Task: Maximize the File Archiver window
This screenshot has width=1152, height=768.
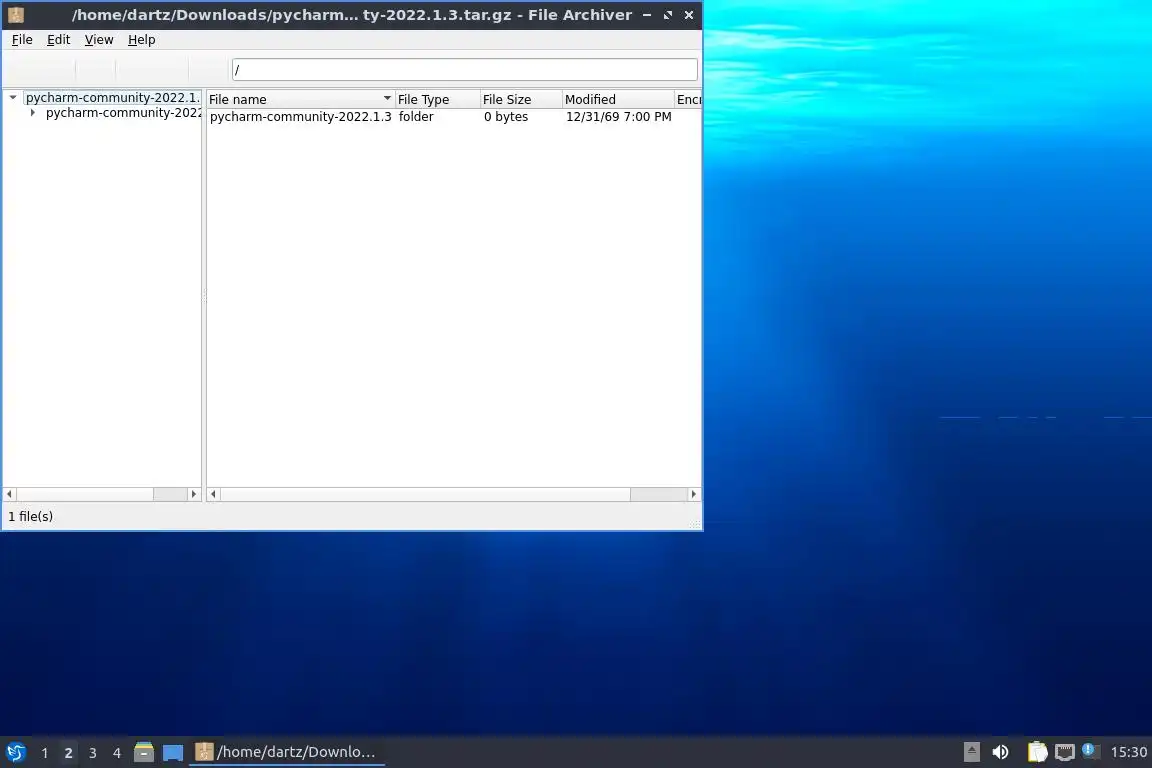Action: pyautogui.click(x=668, y=15)
